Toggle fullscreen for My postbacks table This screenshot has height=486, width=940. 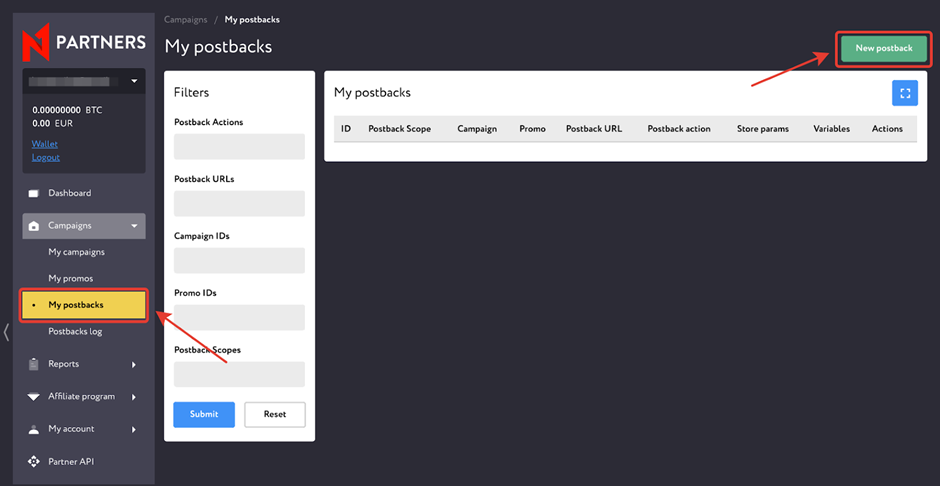pos(904,93)
